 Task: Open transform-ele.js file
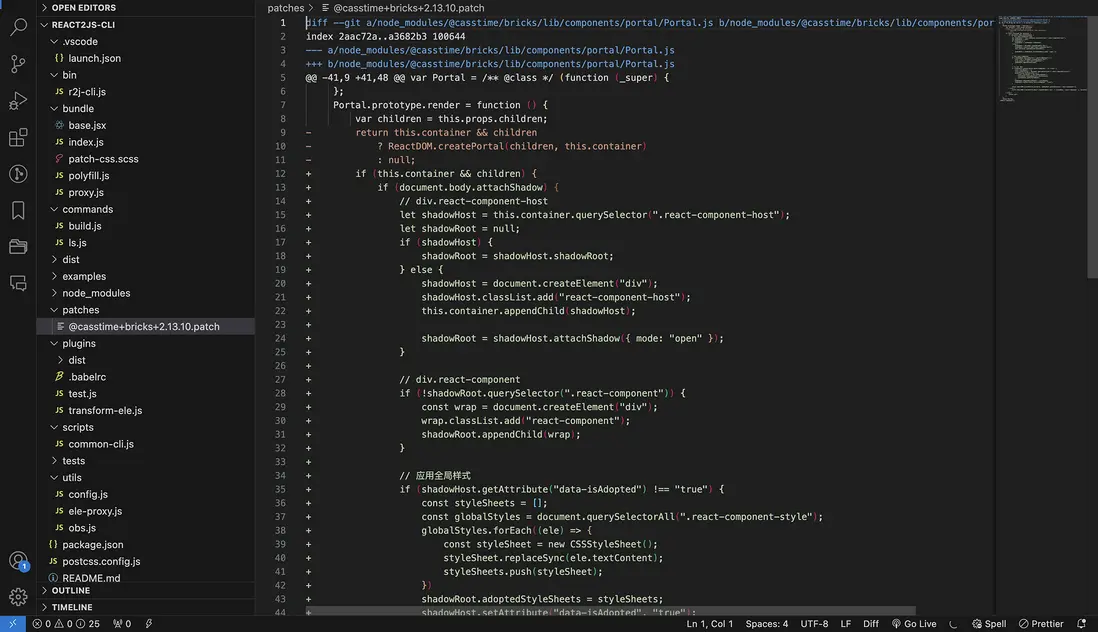point(146,411)
